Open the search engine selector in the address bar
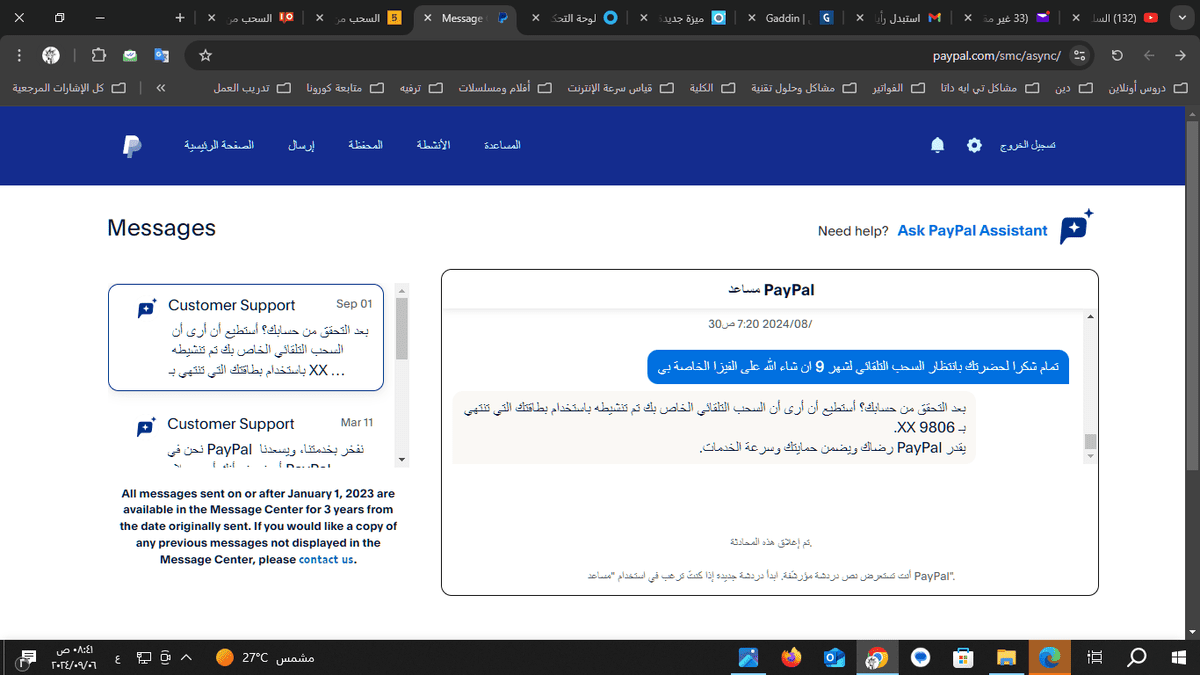 pyautogui.click(x=1082, y=57)
